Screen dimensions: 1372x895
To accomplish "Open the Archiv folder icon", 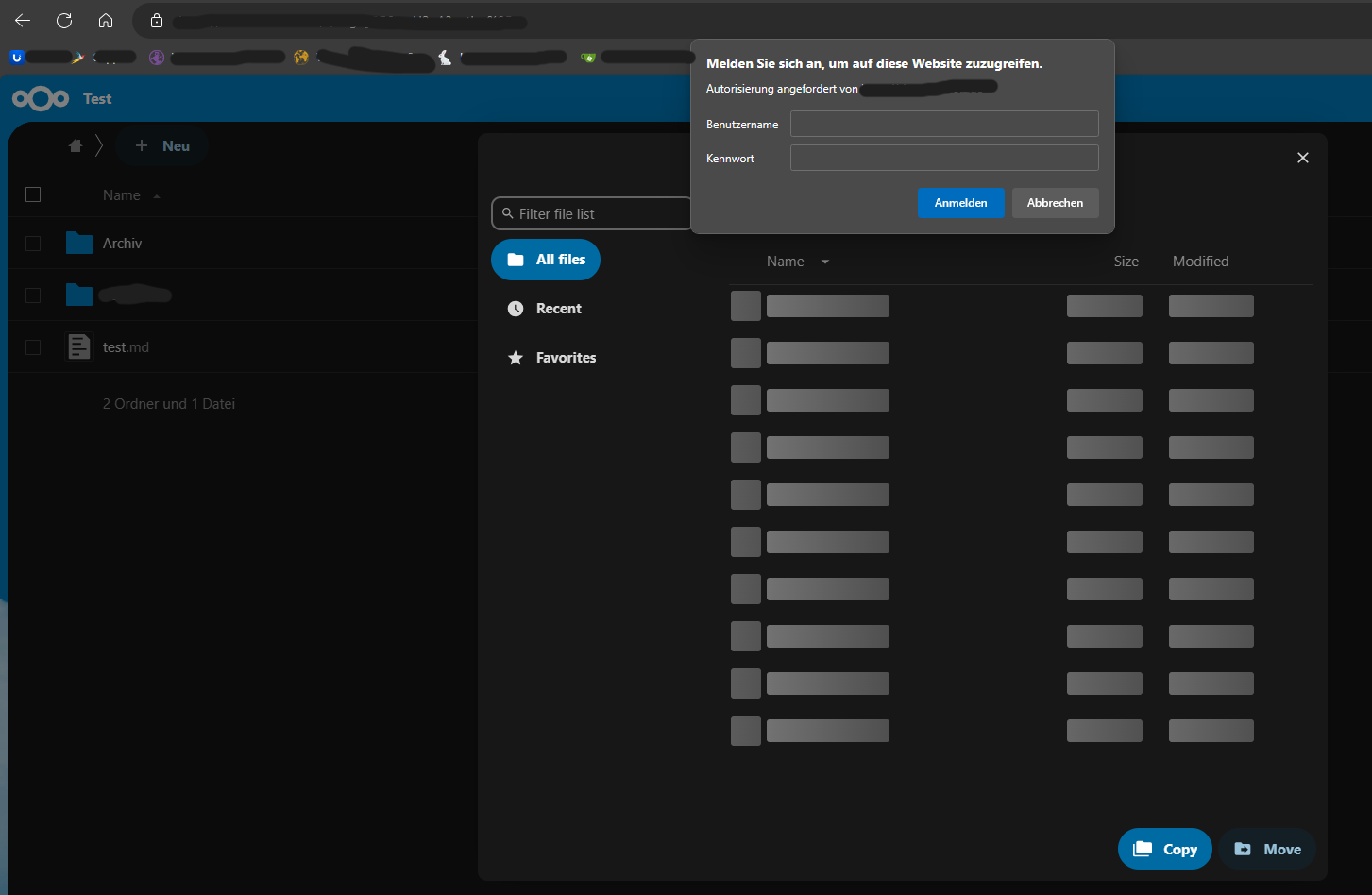I will coord(79,244).
